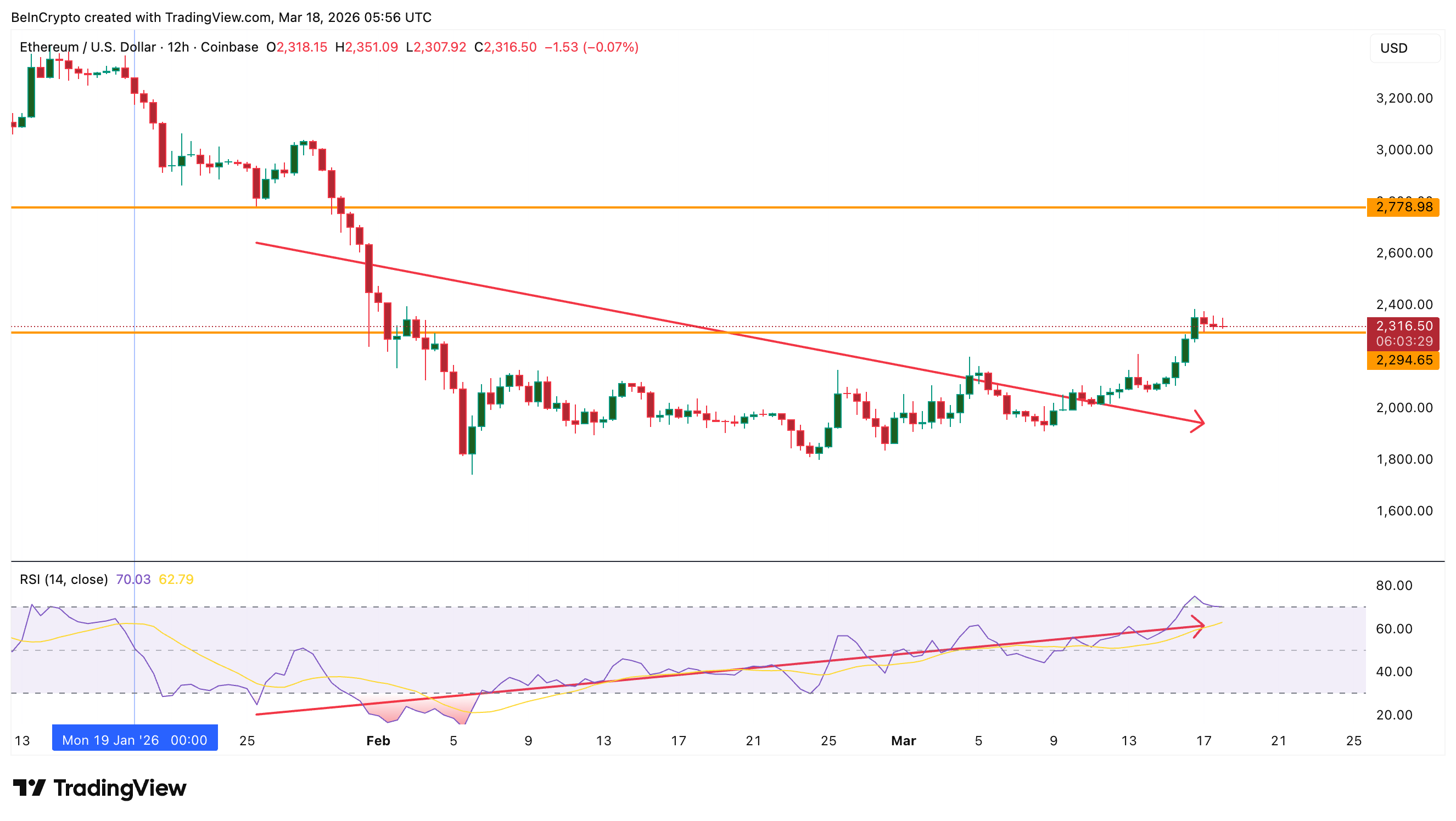Viewport: 1456px width, 821px height.
Task: Click the Feb label on time axis
Action: coord(378,741)
